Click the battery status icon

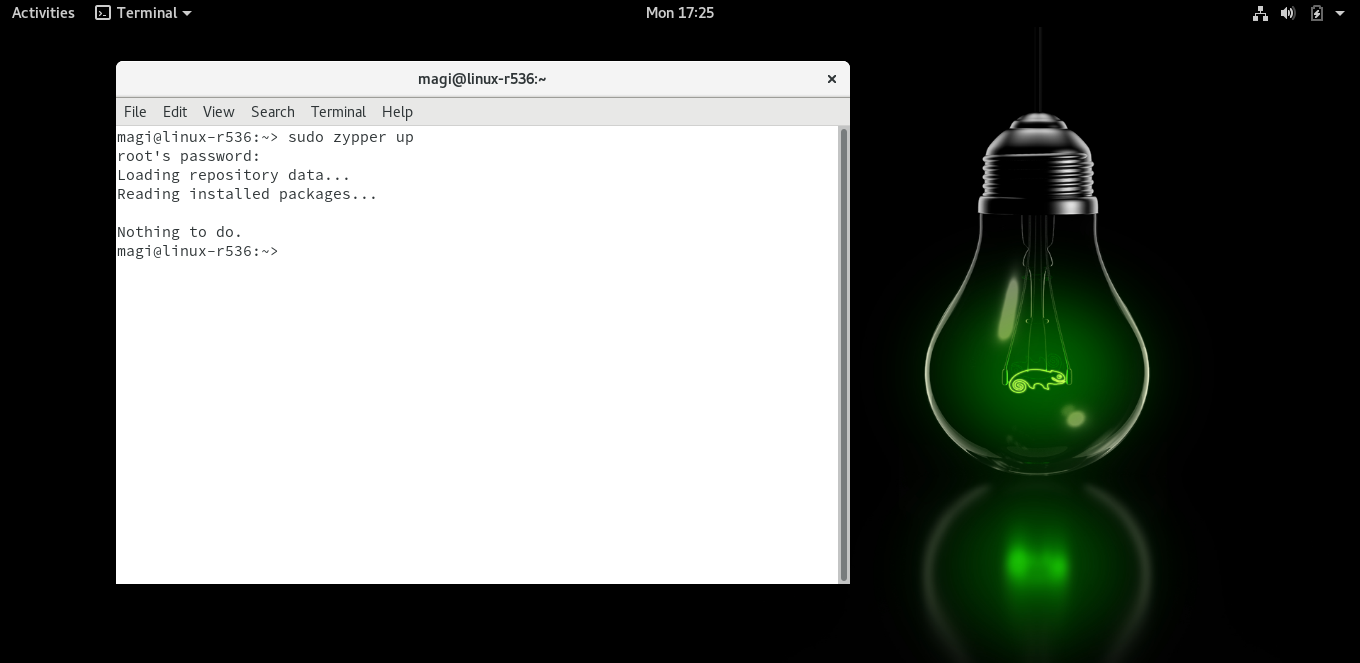pyautogui.click(x=1317, y=13)
